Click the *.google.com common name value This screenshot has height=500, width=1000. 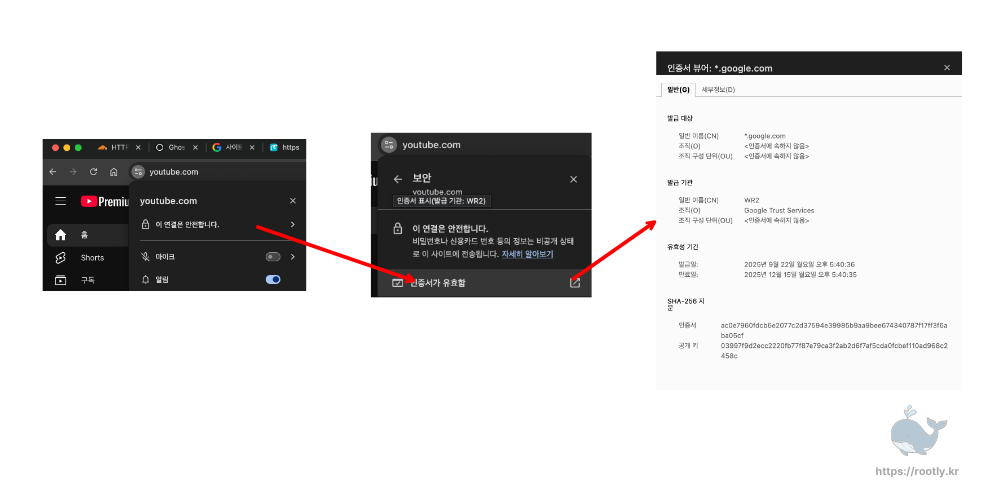[x=765, y=136]
